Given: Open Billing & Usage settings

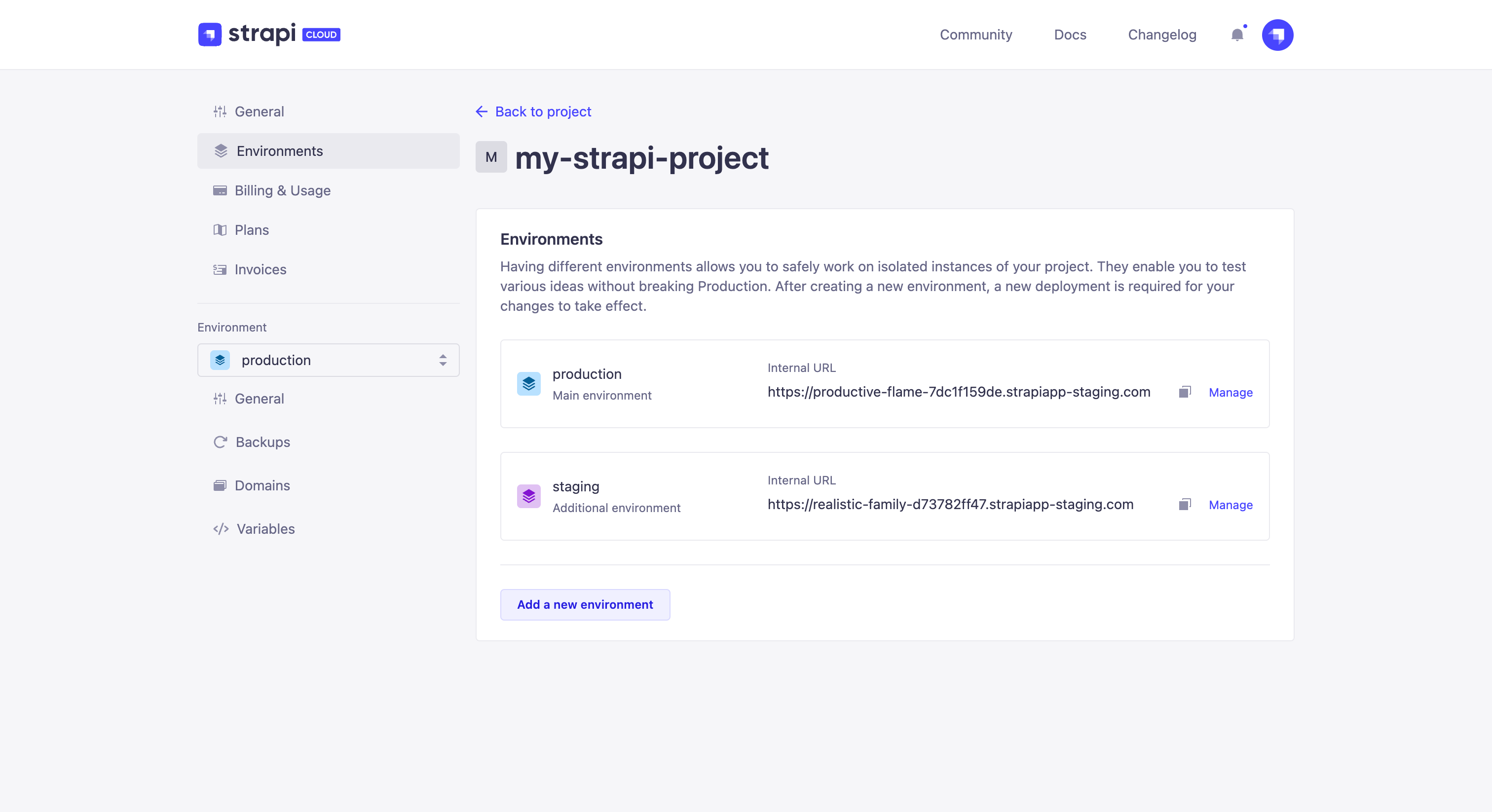Looking at the screenshot, I should (x=283, y=190).
